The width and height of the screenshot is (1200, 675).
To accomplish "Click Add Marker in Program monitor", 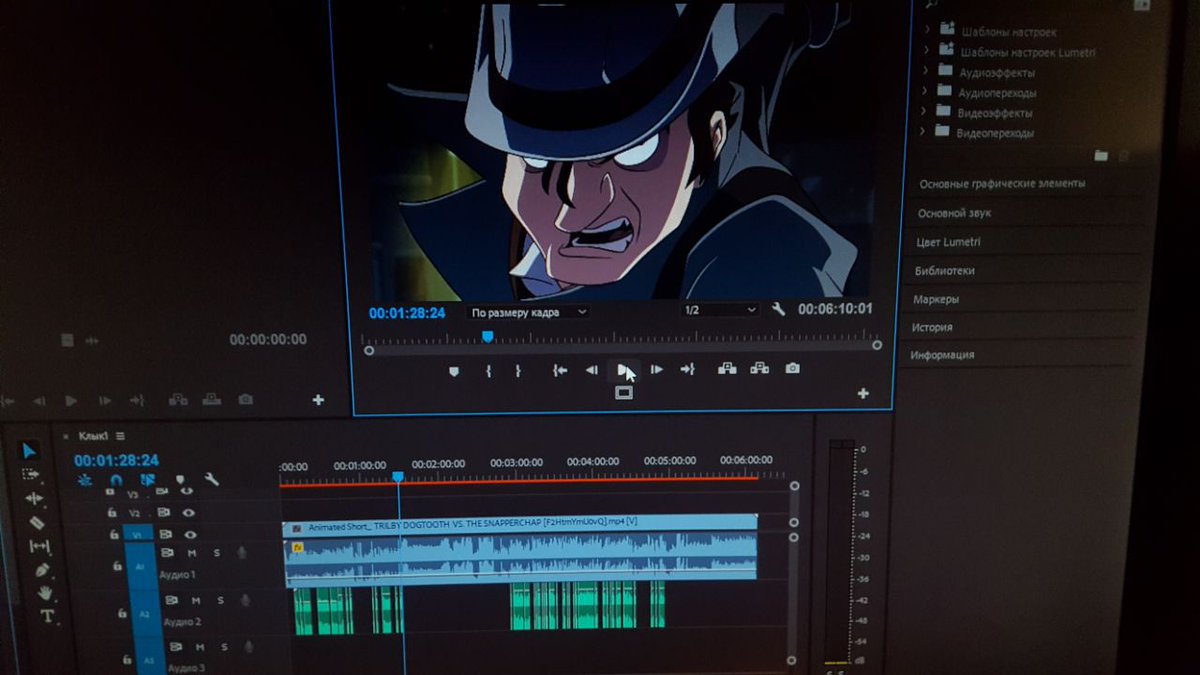I will coord(453,370).
